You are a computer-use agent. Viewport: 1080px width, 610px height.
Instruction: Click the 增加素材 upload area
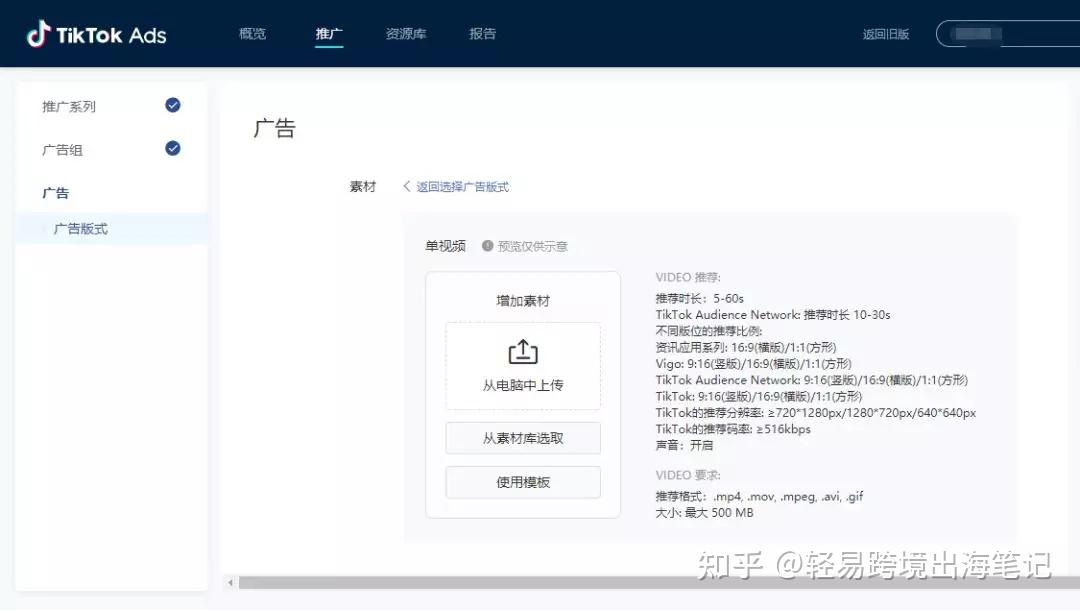[522, 299]
